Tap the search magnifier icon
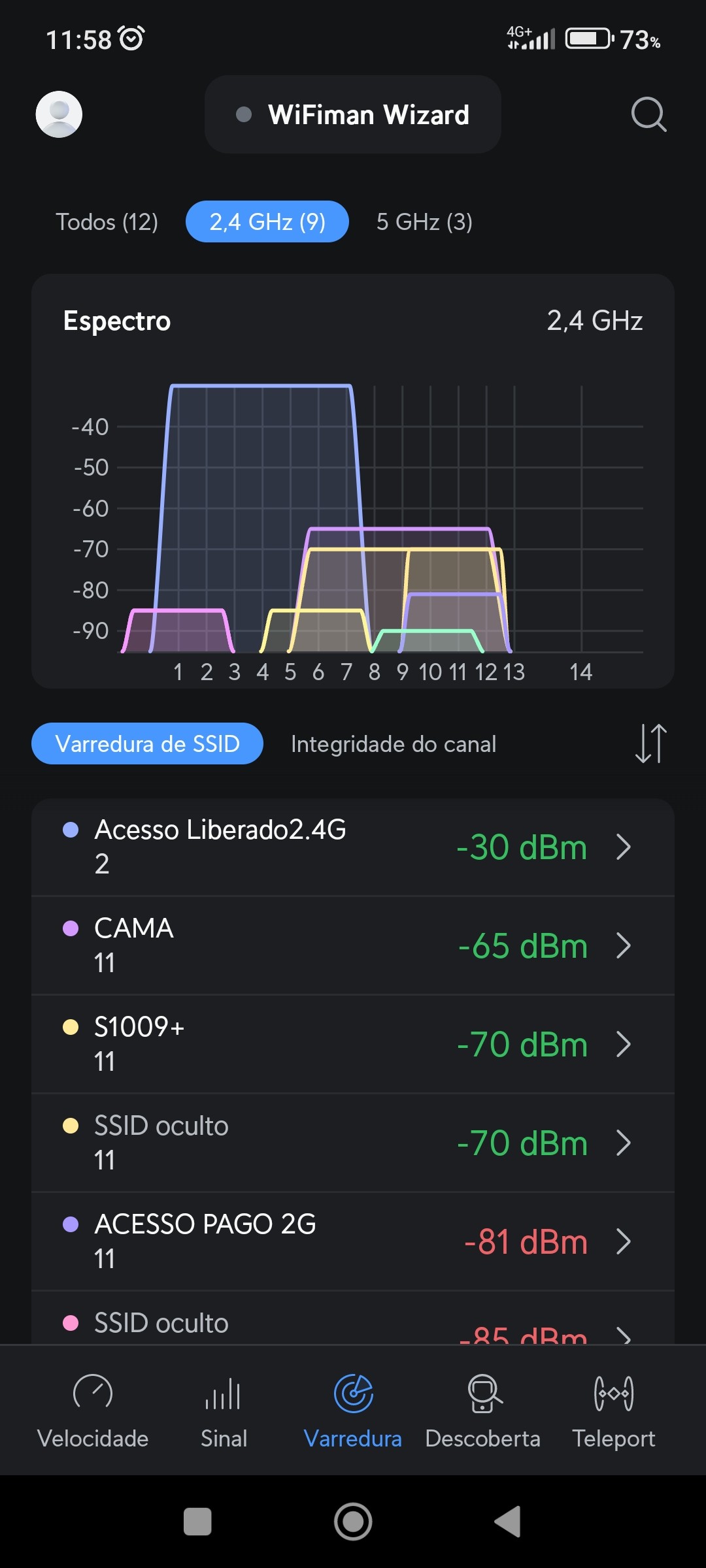This screenshot has width=706, height=1568. pyautogui.click(x=648, y=114)
